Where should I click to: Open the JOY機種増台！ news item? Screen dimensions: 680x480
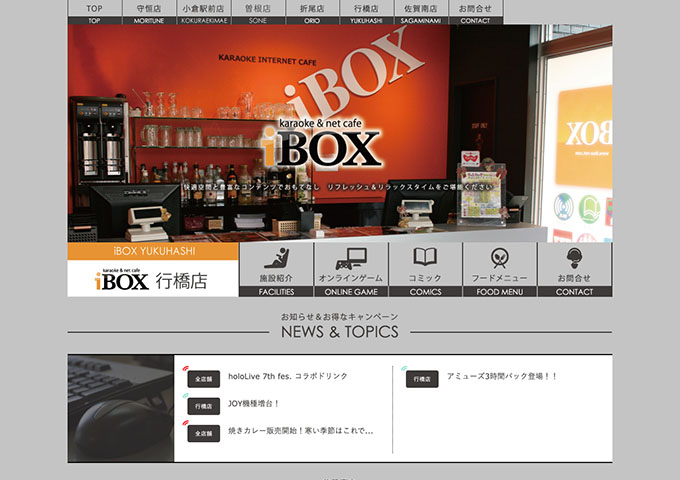[254, 404]
